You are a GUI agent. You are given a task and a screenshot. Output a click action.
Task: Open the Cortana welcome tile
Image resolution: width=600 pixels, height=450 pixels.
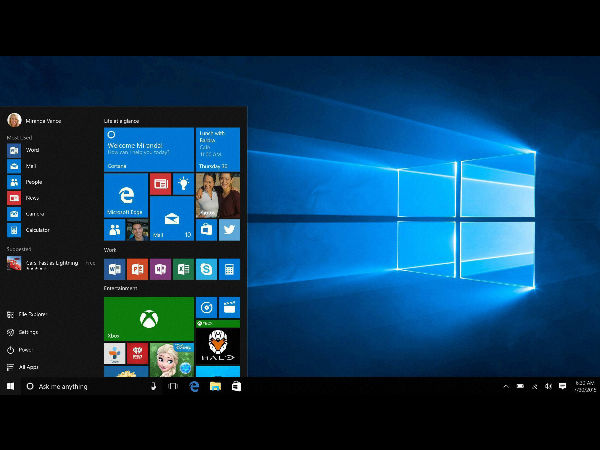point(149,149)
